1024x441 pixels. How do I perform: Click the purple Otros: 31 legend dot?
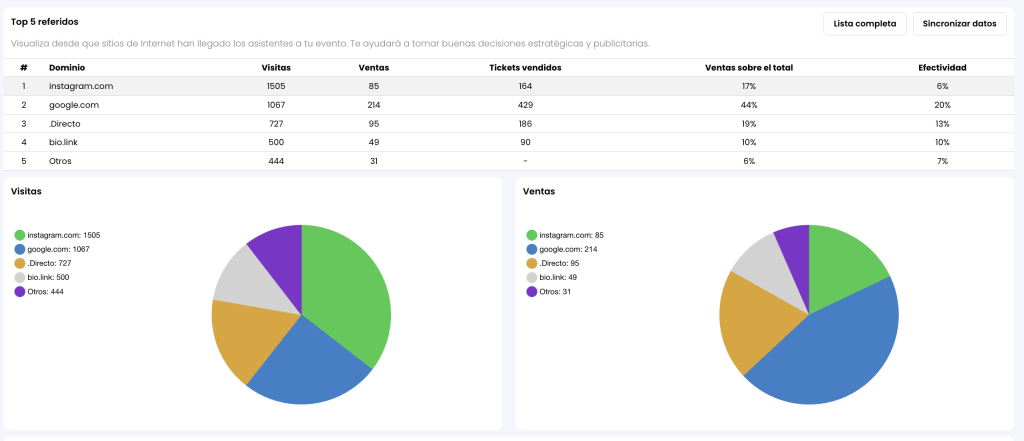[x=532, y=291]
